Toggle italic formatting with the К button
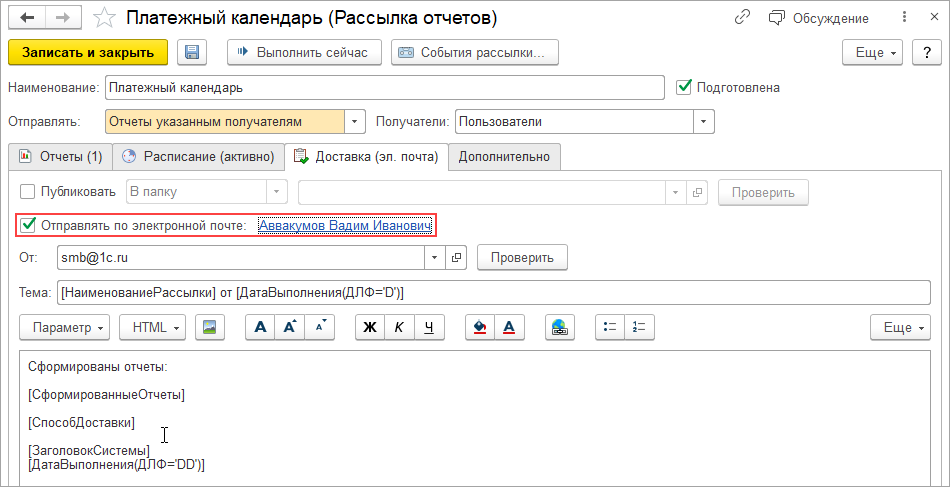 pos(399,327)
